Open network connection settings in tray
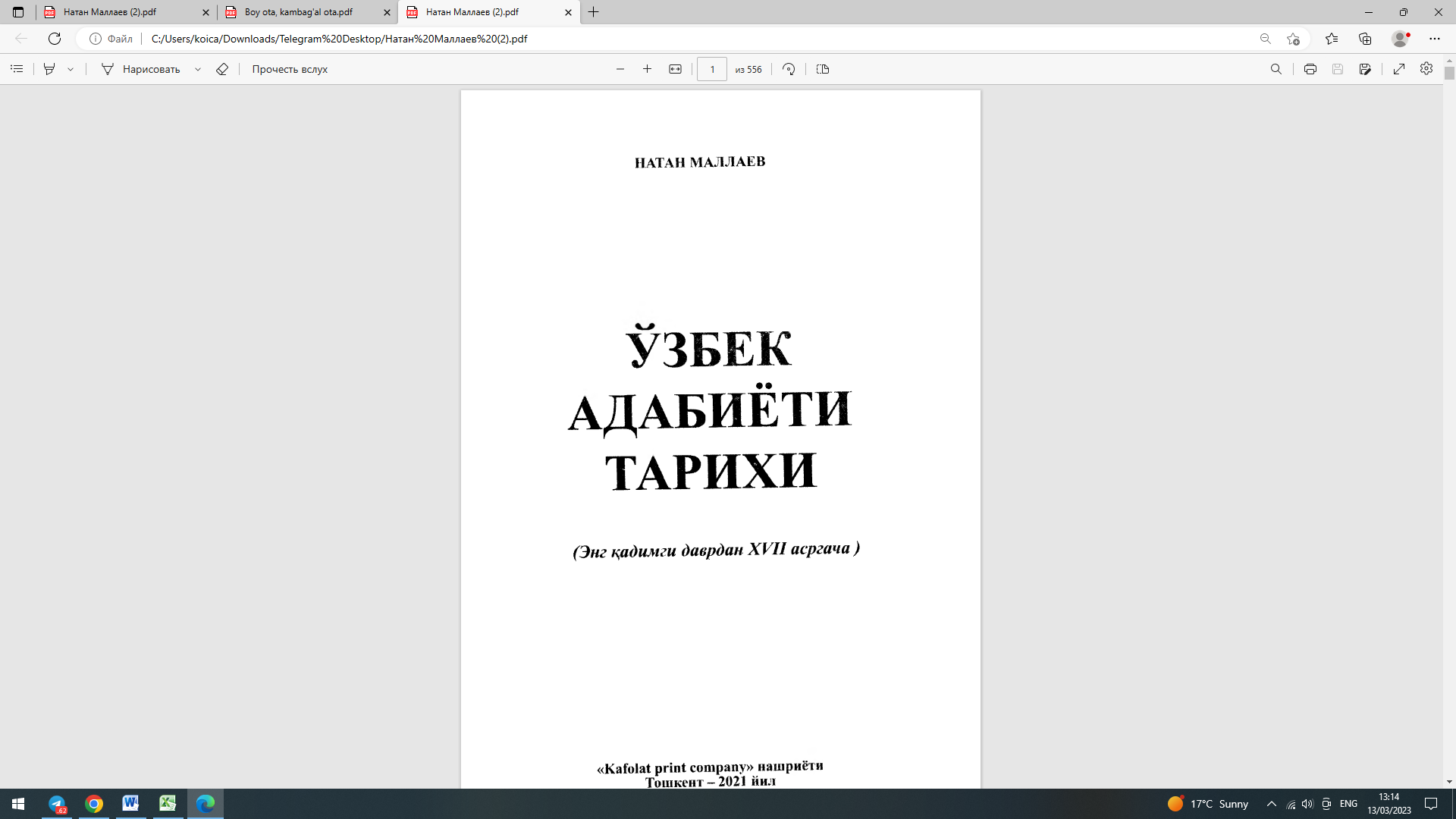The width and height of the screenshot is (1456, 819). [x=1291, y=804]
